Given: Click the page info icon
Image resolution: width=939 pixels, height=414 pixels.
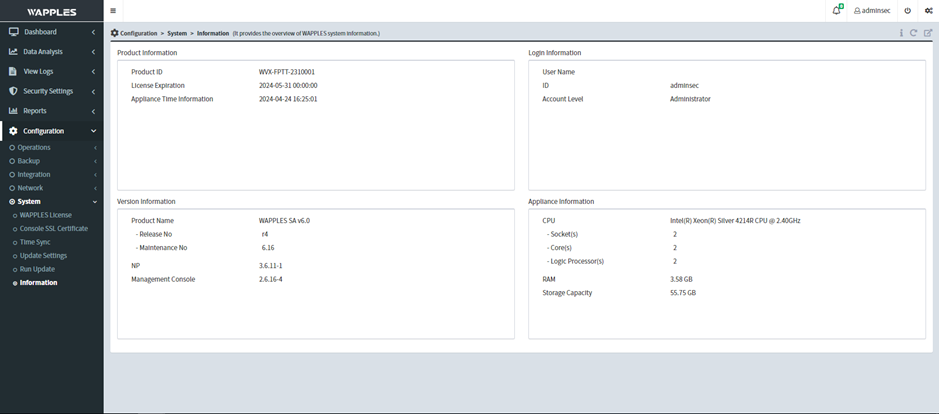Looking at the screenshot, I should (901, 33).
